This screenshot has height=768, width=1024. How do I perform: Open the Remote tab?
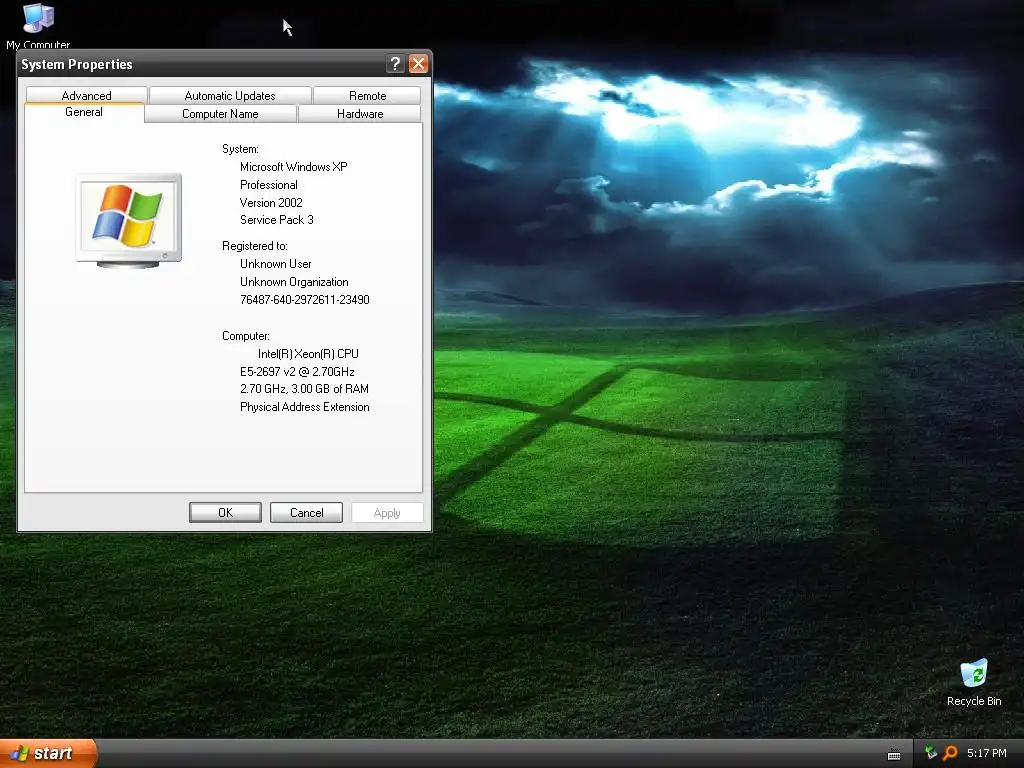(368, 95)
